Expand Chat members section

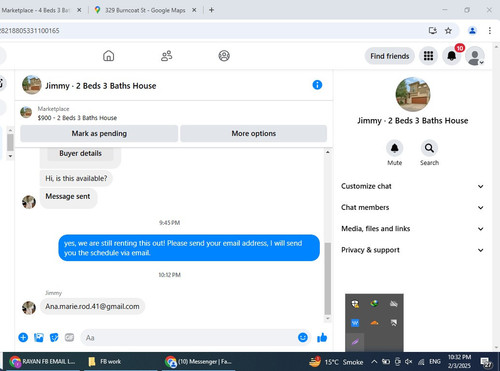[x=412, y=207]
